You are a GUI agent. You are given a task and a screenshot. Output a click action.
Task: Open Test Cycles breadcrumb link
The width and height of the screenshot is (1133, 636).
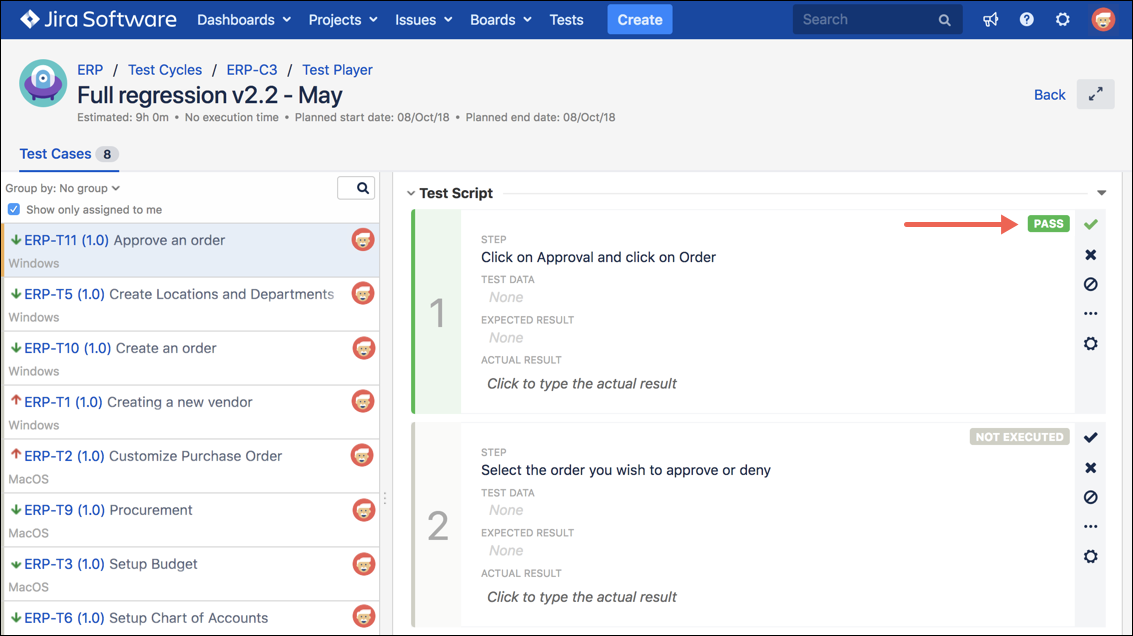click(x=165, y=70)
